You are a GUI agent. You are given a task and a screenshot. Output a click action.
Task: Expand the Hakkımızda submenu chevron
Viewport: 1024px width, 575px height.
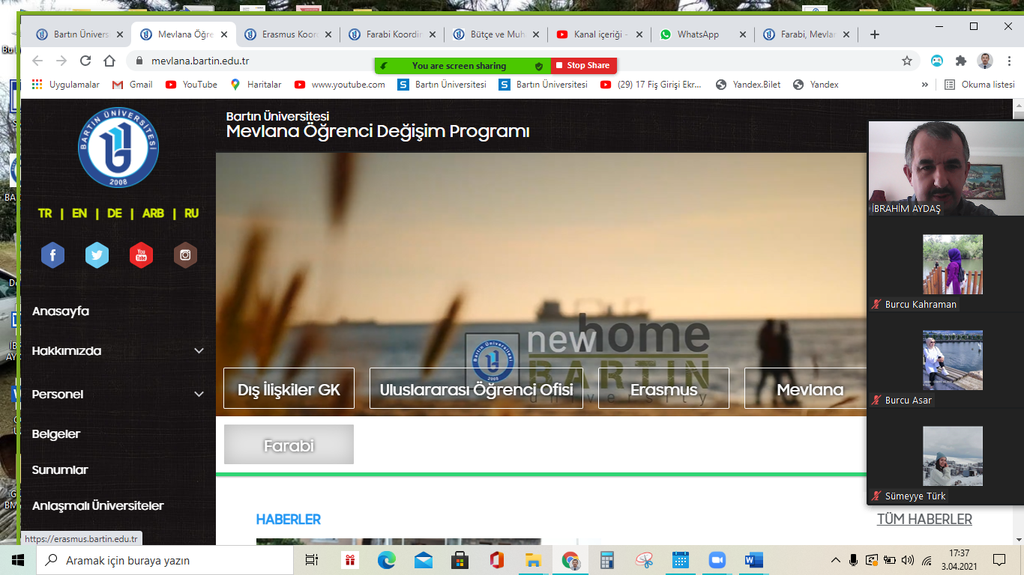(199, 351)
